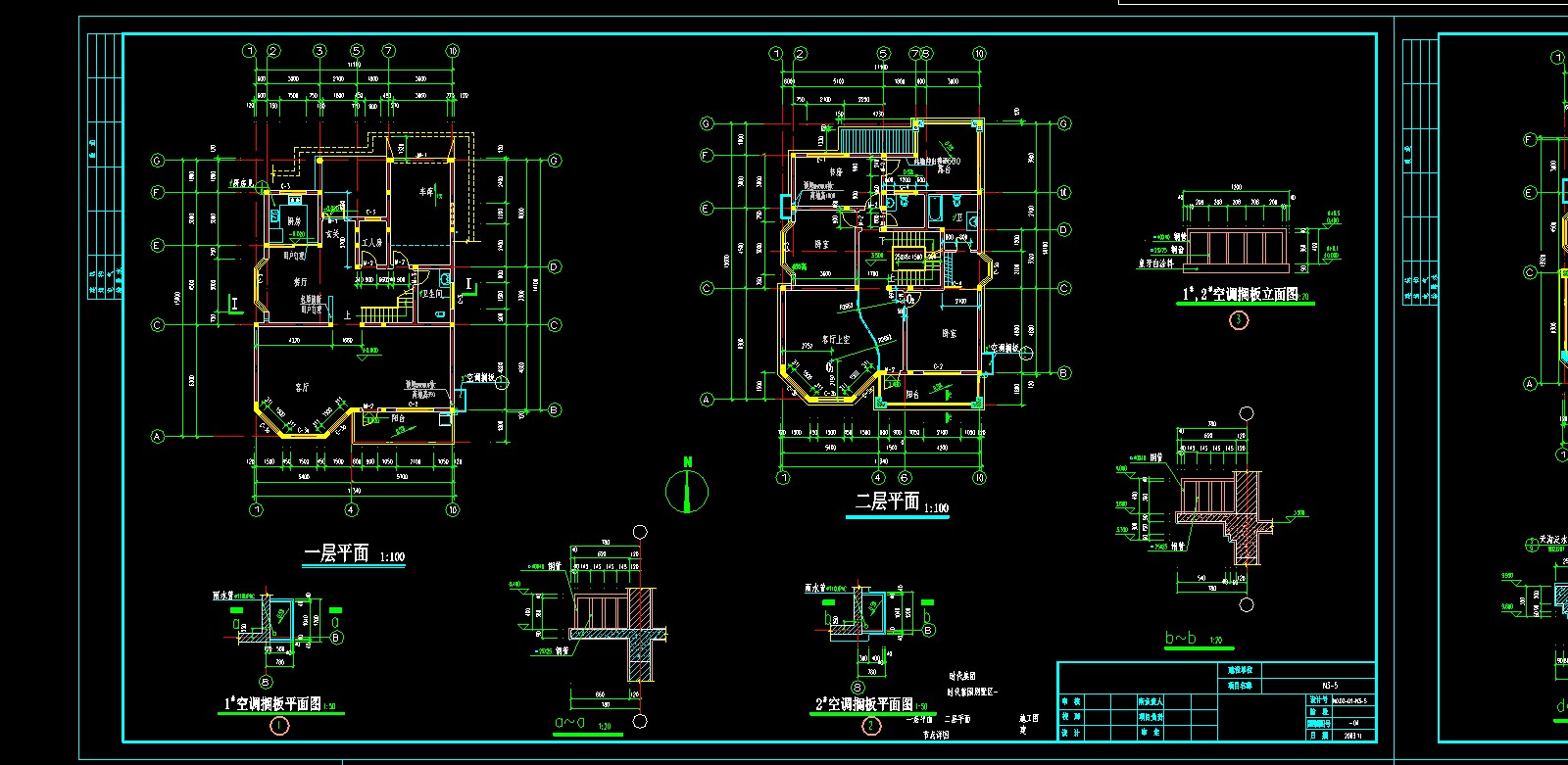The width and height of the screenshot is (1568, 765).
Task: Click the 阳台 label on second-floor plan
Action: pos(911,394)
